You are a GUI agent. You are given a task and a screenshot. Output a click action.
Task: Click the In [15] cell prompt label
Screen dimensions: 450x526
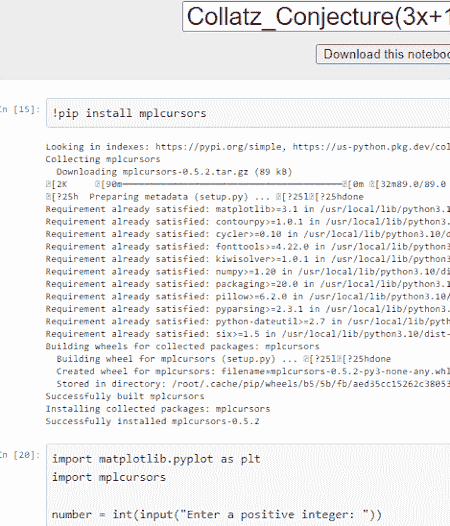coord(19,109)
